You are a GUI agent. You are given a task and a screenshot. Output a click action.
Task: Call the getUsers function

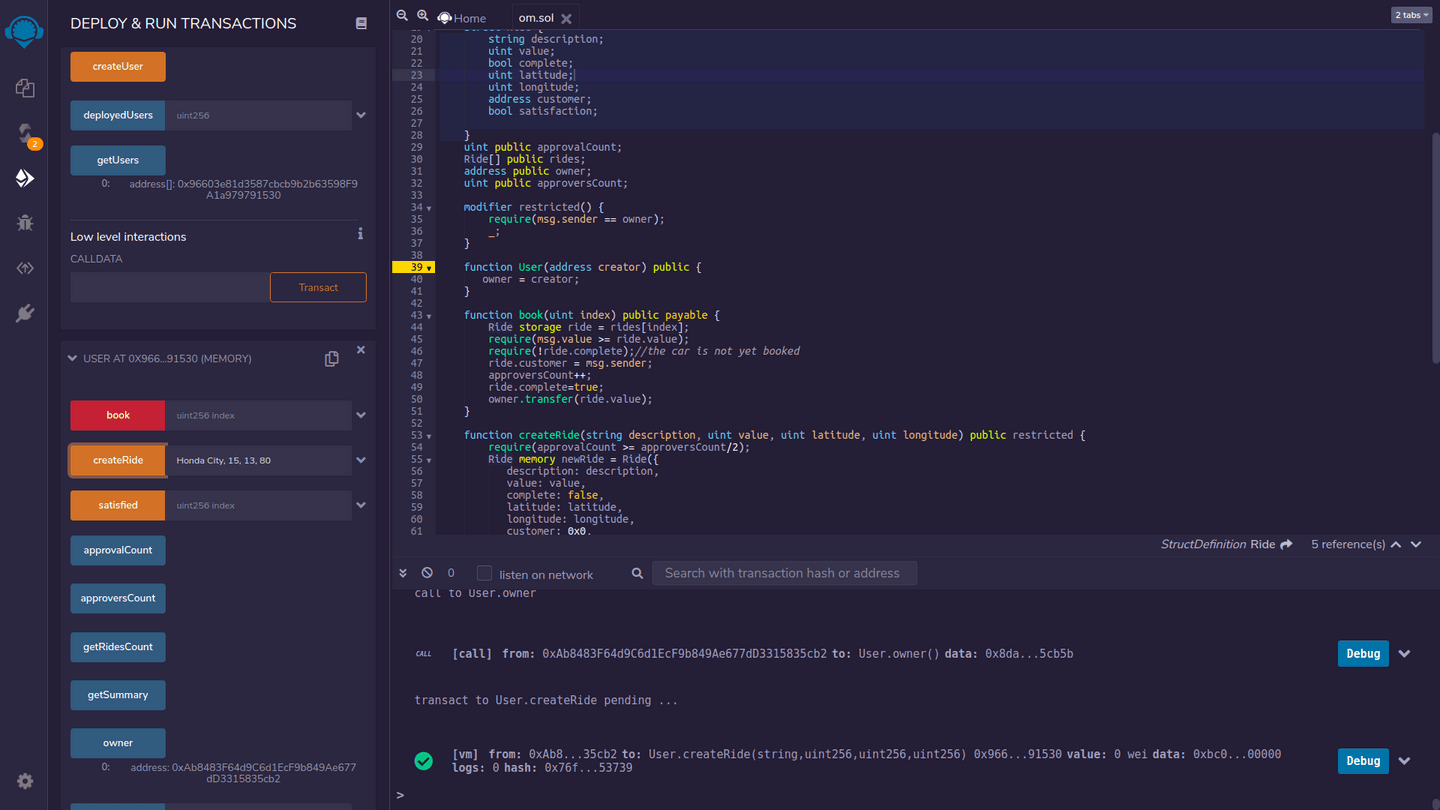tap(118, 160)
